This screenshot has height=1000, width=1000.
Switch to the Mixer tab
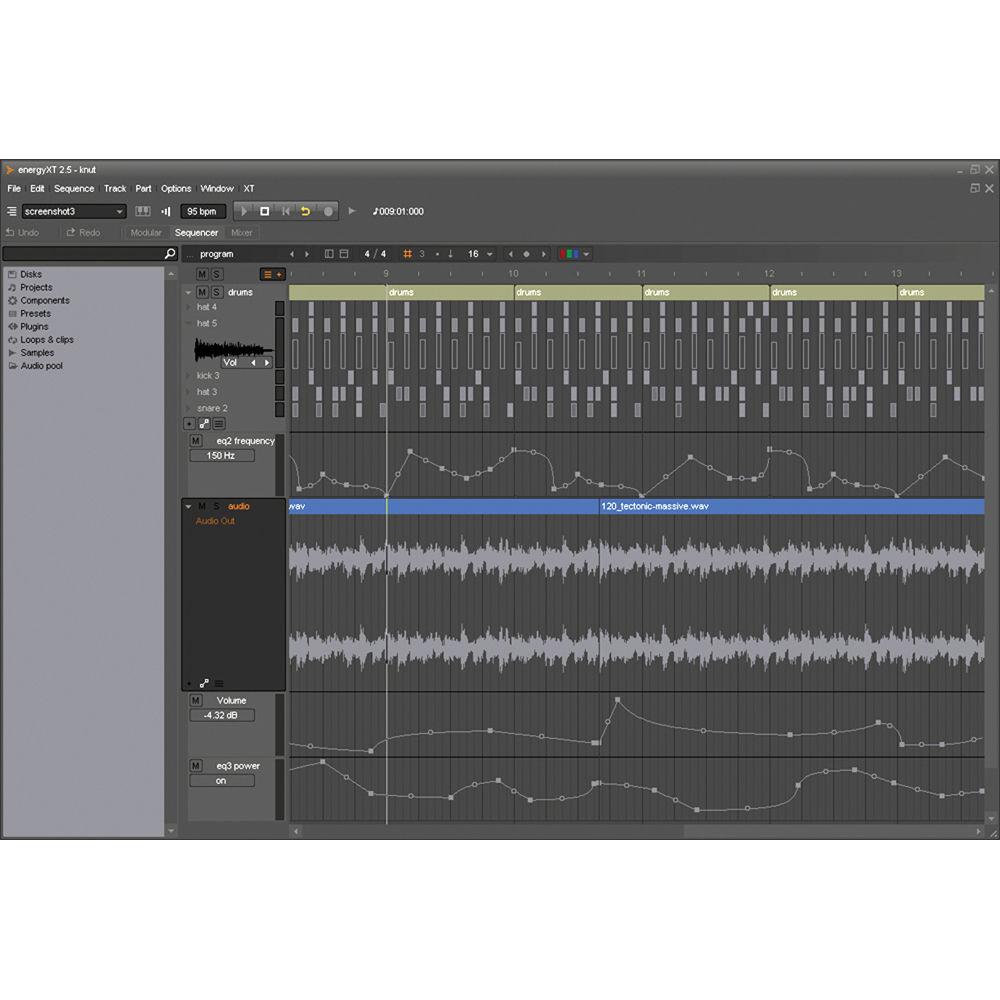pyautogui.click(x=240, y=232)
